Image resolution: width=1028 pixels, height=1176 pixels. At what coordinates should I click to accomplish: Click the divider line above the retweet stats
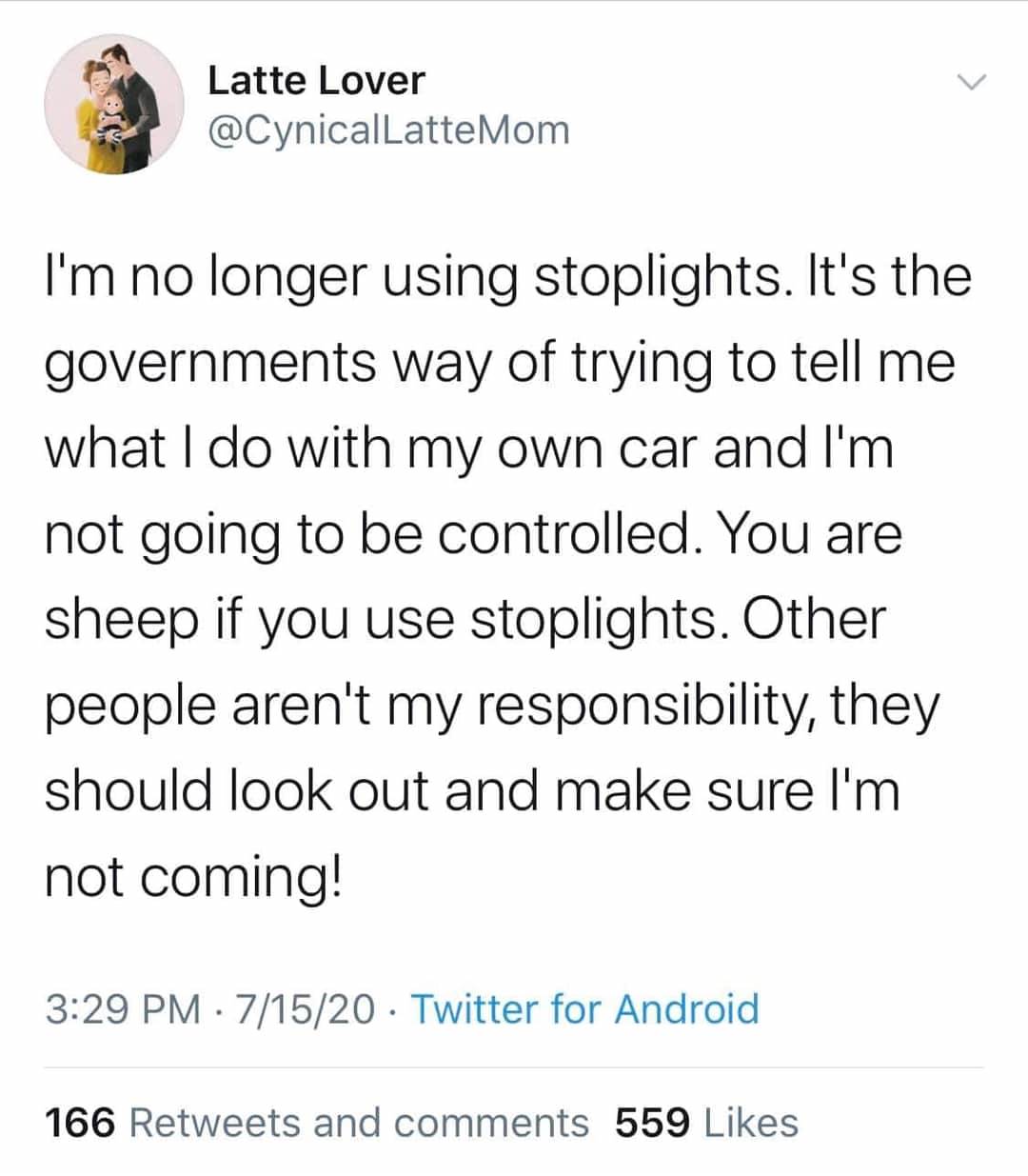[x=514, y=1067]
